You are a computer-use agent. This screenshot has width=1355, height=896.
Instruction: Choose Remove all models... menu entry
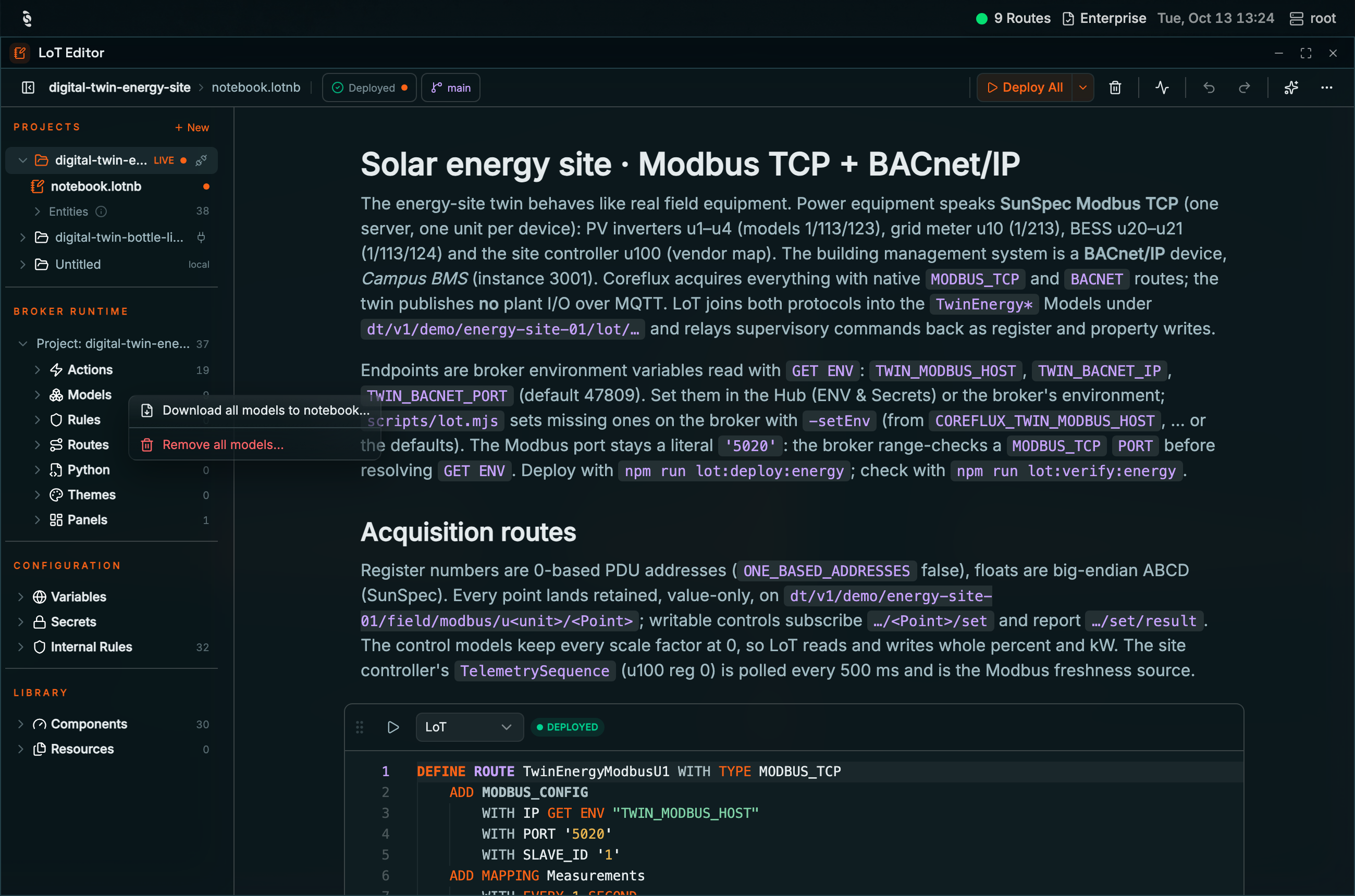tap(254, 444)
